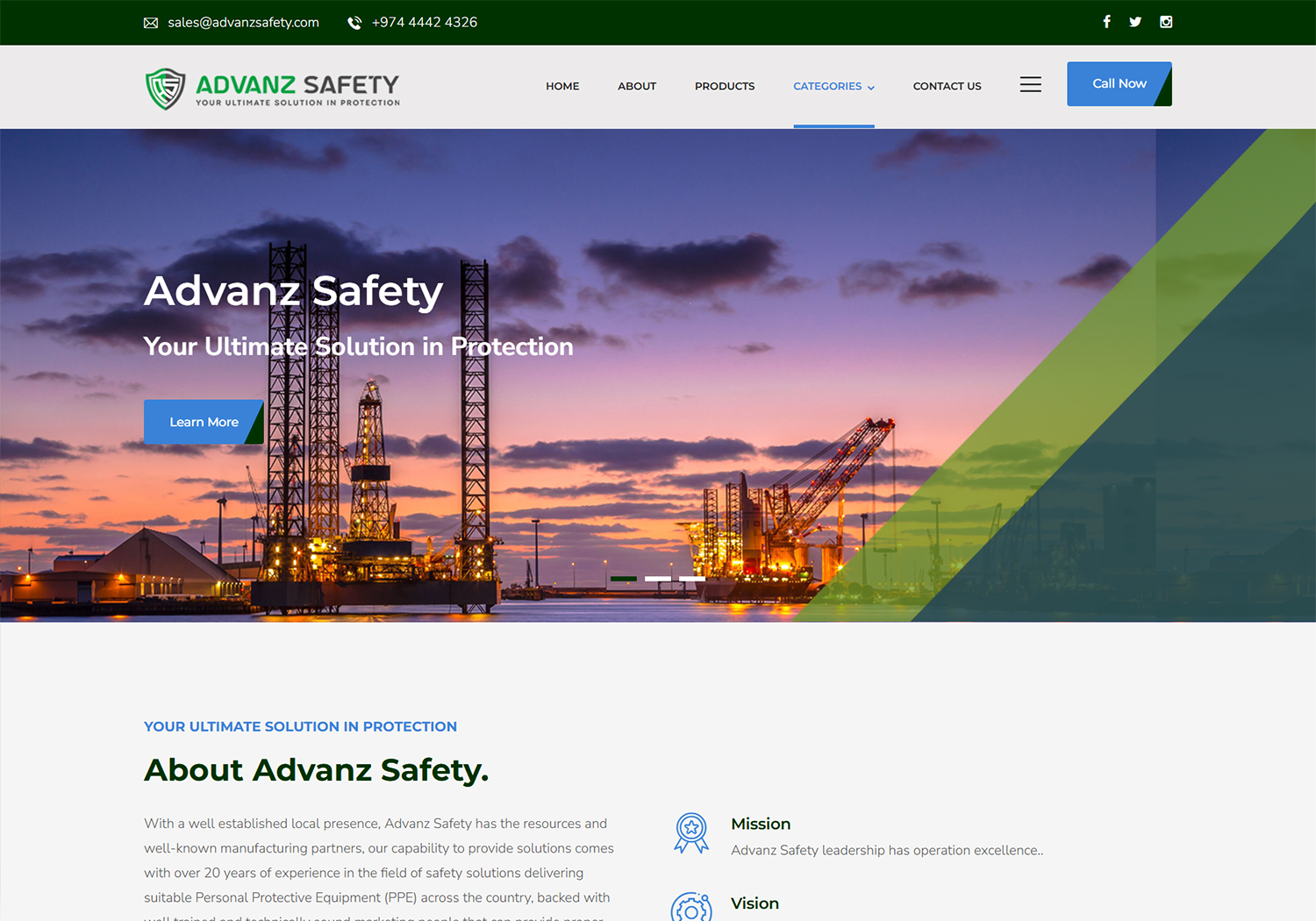Click the envelope email icon

[151, 23]
